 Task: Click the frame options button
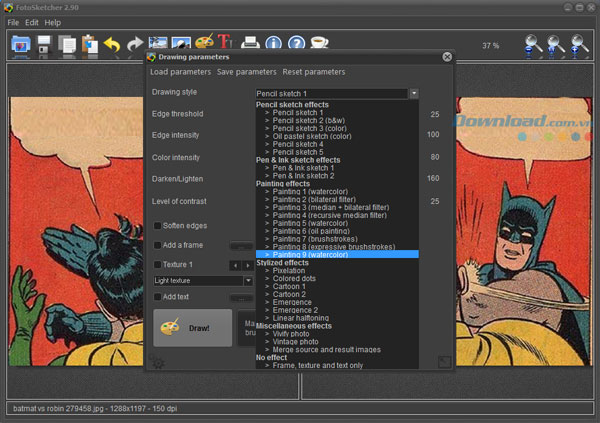click(241, 246)
